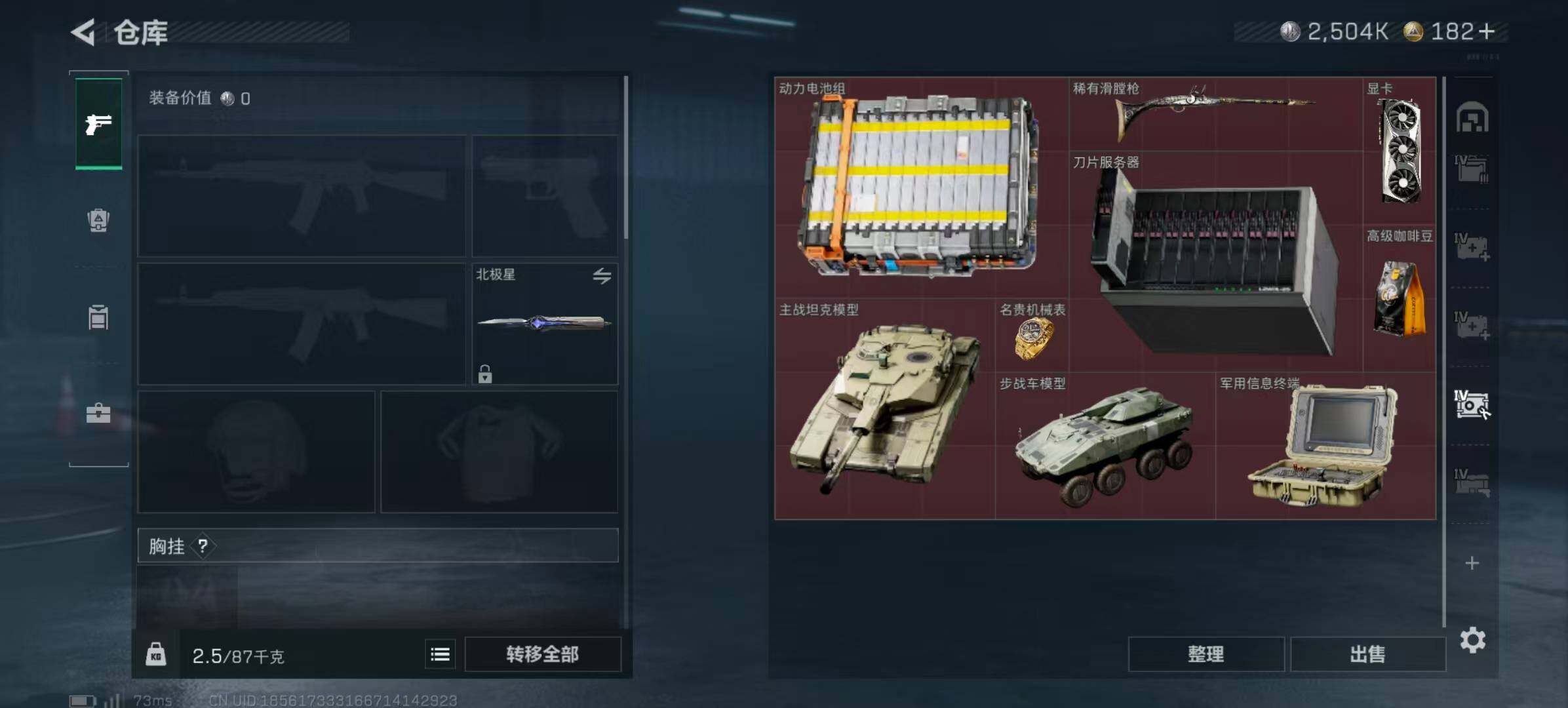Select the highlighted level IV collectibles box

point(1472,404)
